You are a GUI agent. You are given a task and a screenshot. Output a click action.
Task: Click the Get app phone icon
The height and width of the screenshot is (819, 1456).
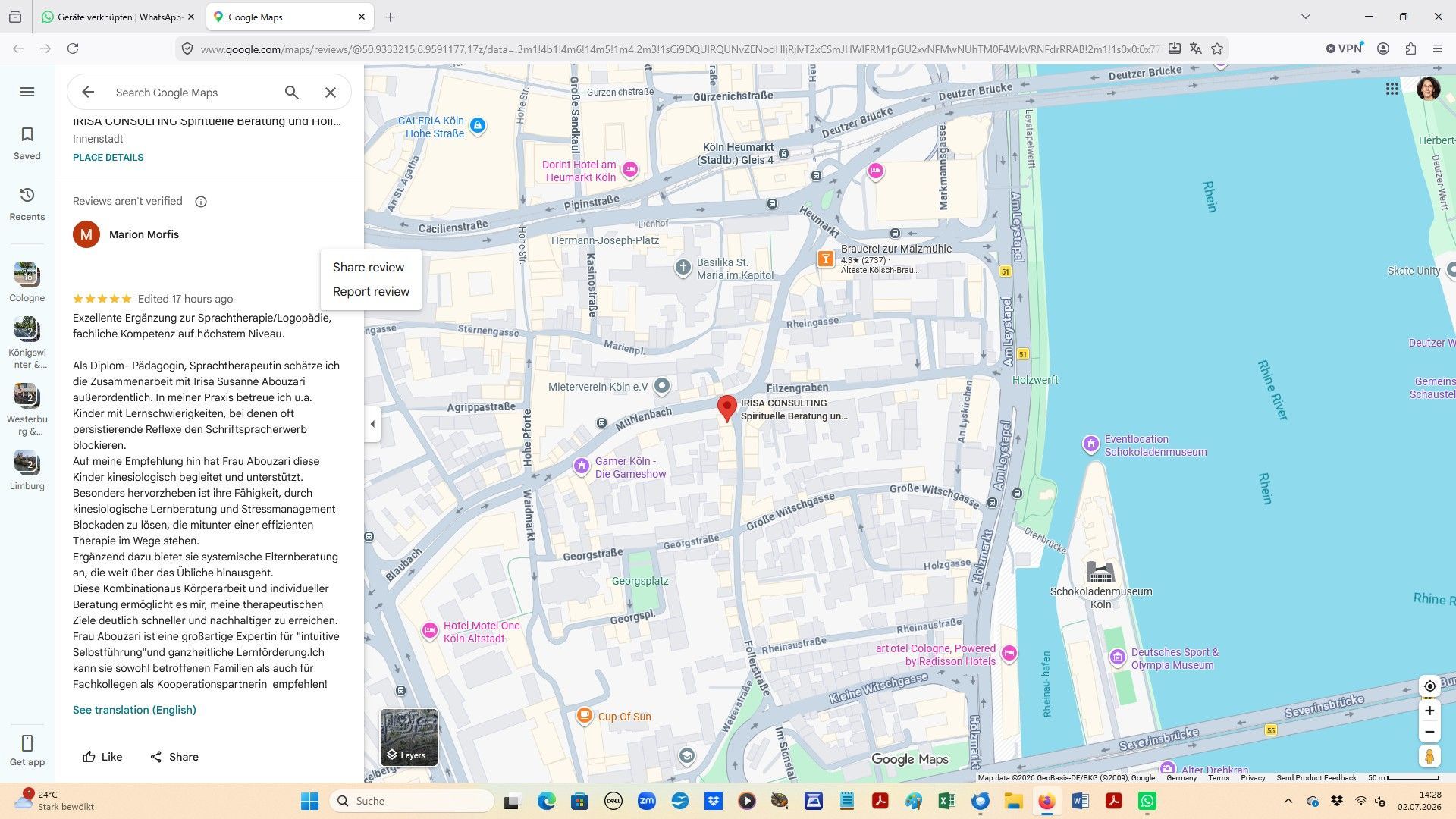[27, 743]
